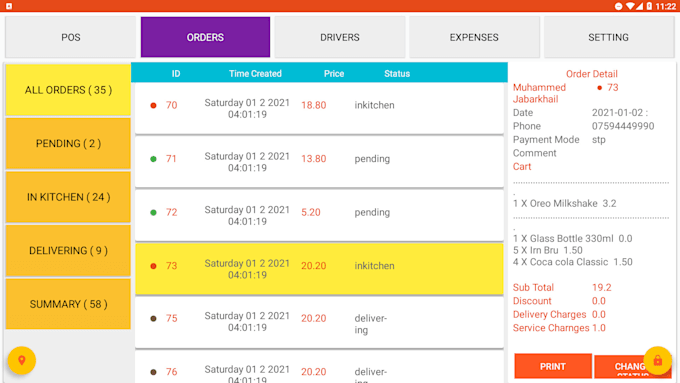Click the Time Created column header

coord(255,74)
